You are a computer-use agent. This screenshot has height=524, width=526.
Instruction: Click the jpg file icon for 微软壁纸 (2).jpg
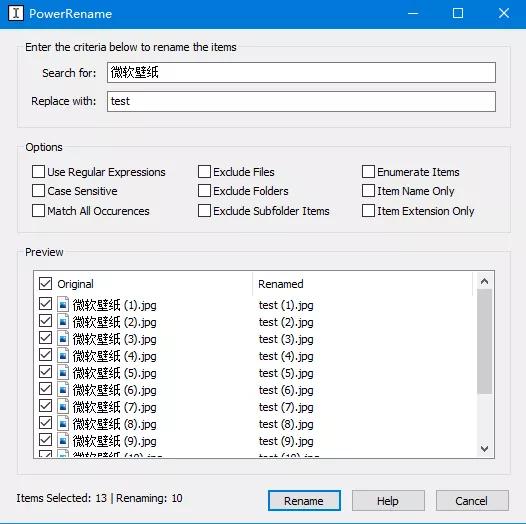[x=63, y=321]
